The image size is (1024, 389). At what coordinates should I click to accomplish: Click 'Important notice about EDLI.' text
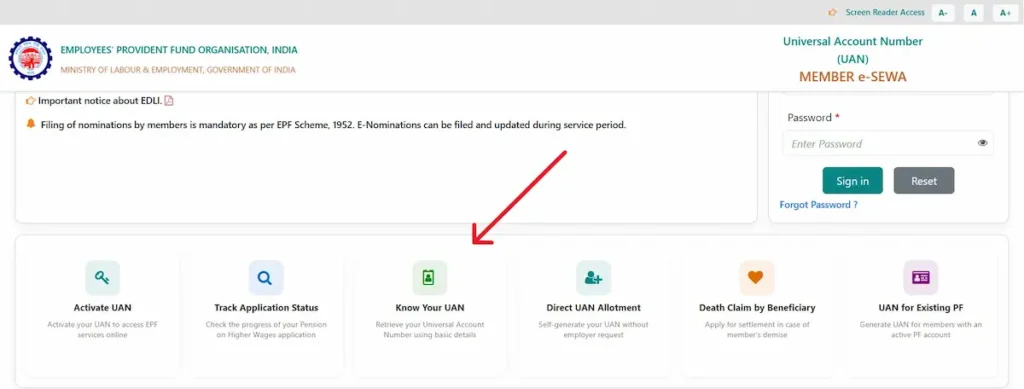click(100, 101)
